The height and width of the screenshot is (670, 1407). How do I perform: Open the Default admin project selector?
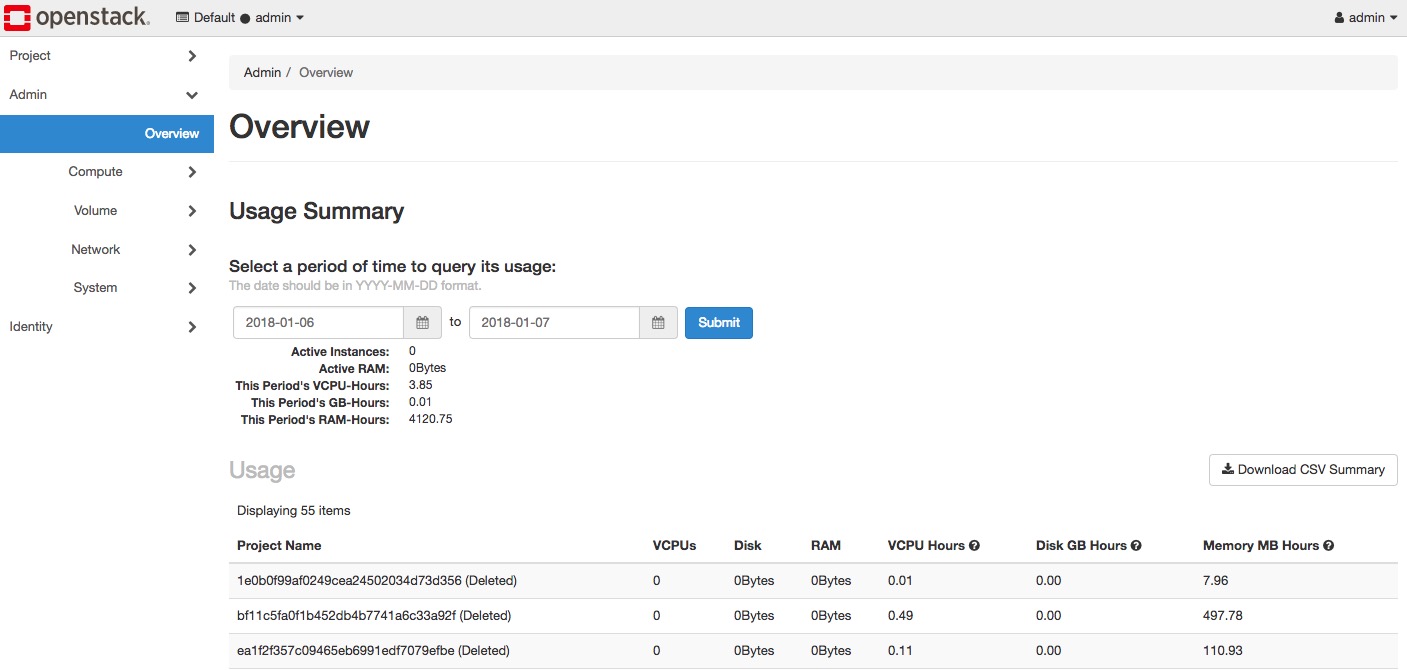240,18
